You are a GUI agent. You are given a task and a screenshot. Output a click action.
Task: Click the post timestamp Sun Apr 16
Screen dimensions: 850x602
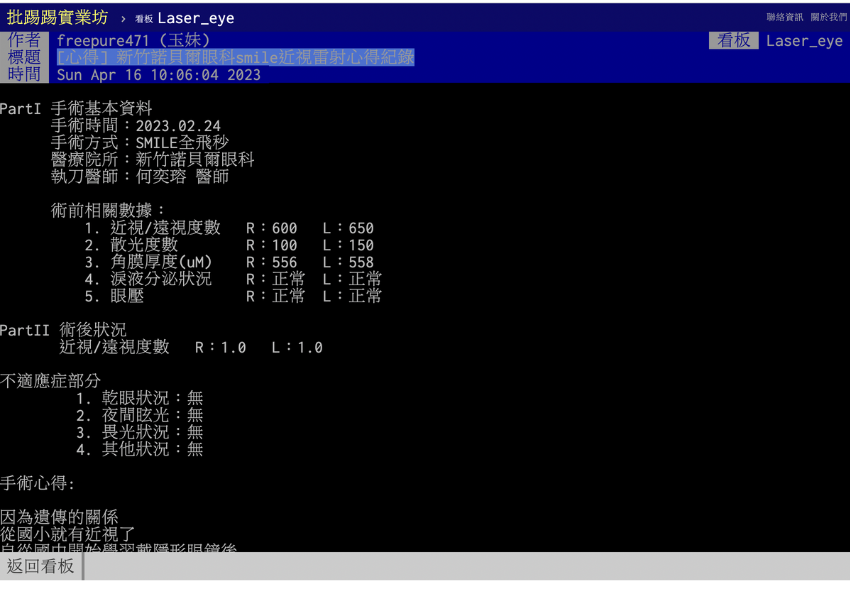coord(158,75)
